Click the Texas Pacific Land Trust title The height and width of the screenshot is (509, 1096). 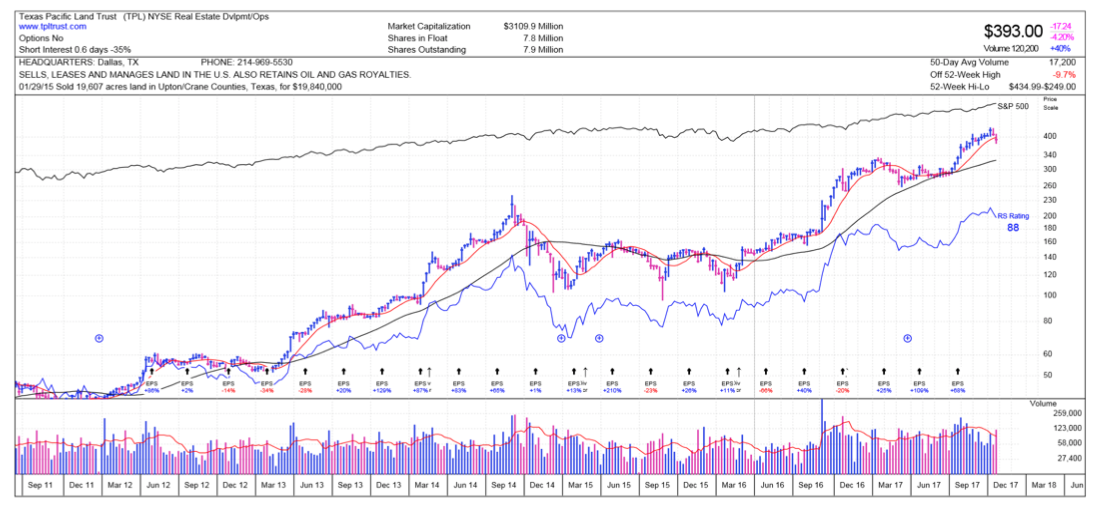(69, 15)
